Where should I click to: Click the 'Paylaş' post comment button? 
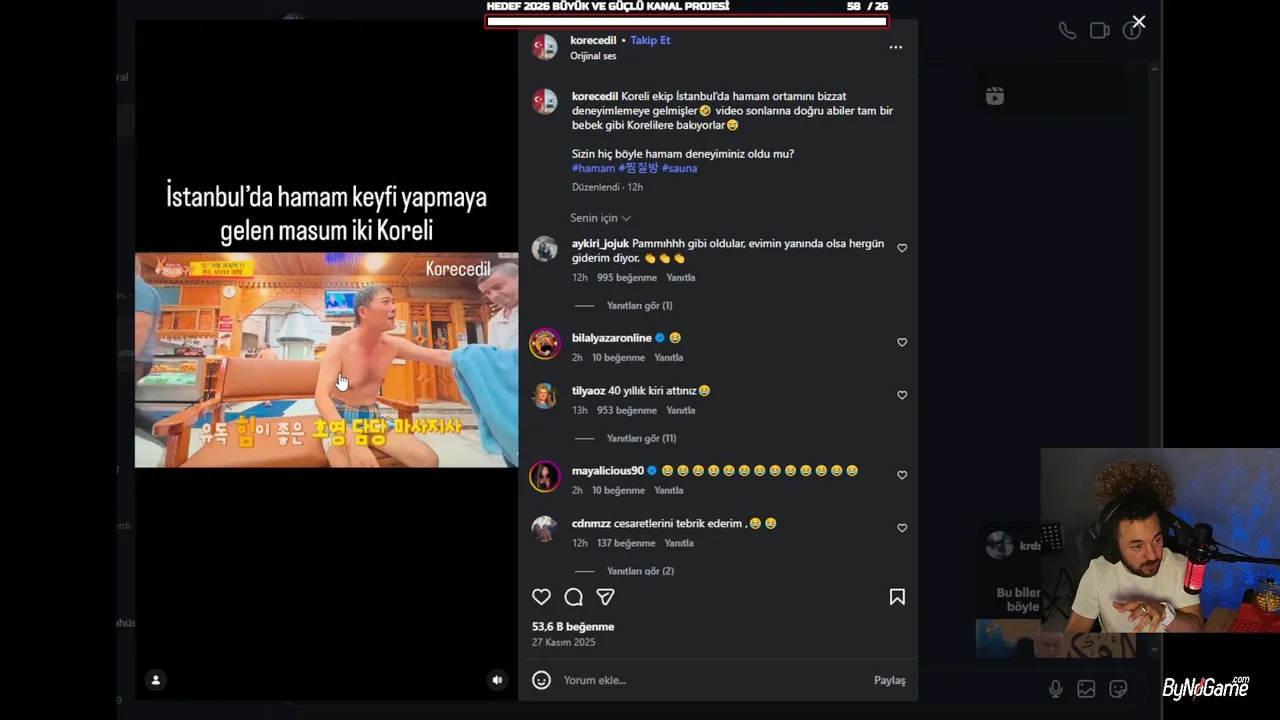tap(889, 680)
